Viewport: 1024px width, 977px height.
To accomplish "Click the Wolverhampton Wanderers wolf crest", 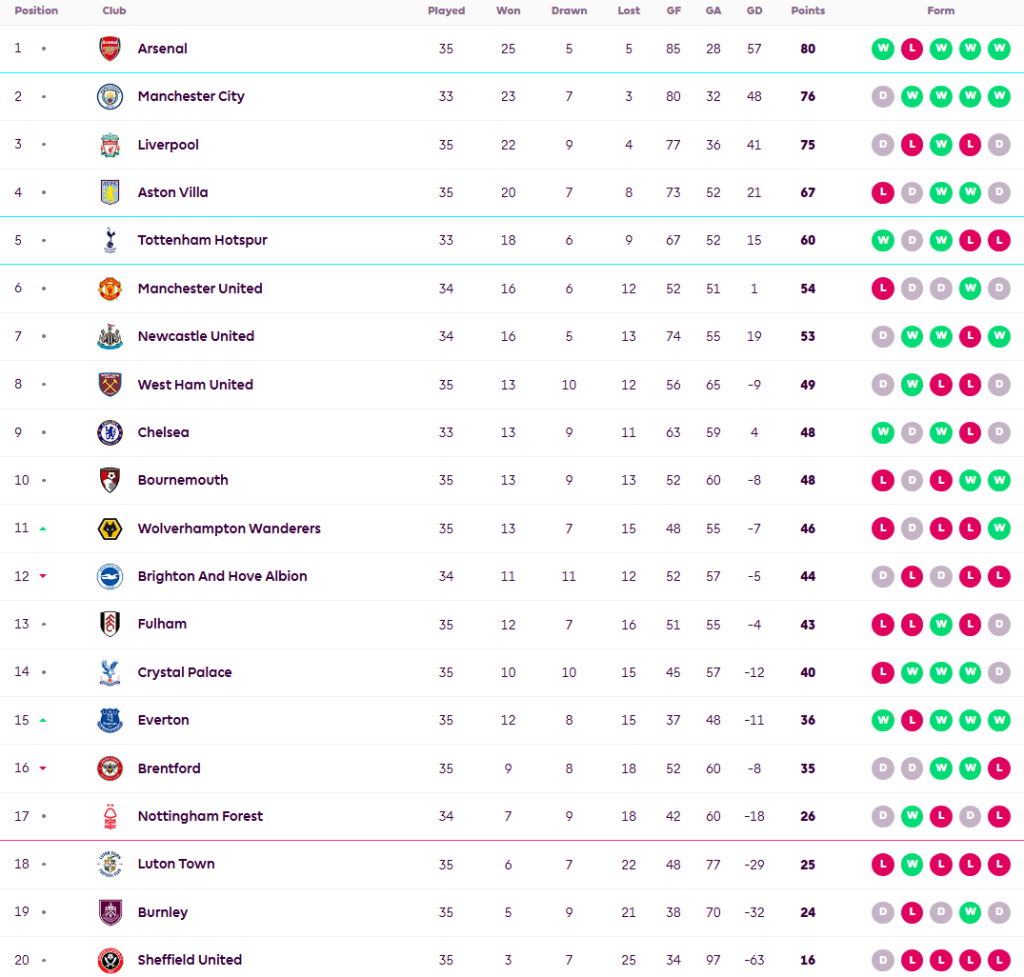I will coord(110,529).
